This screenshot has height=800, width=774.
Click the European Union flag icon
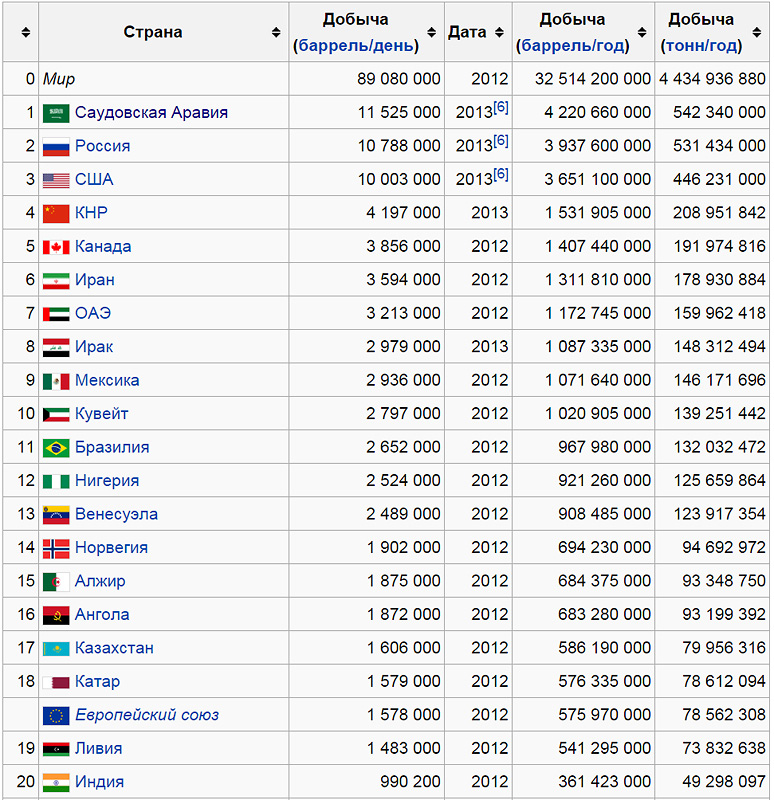56,715
